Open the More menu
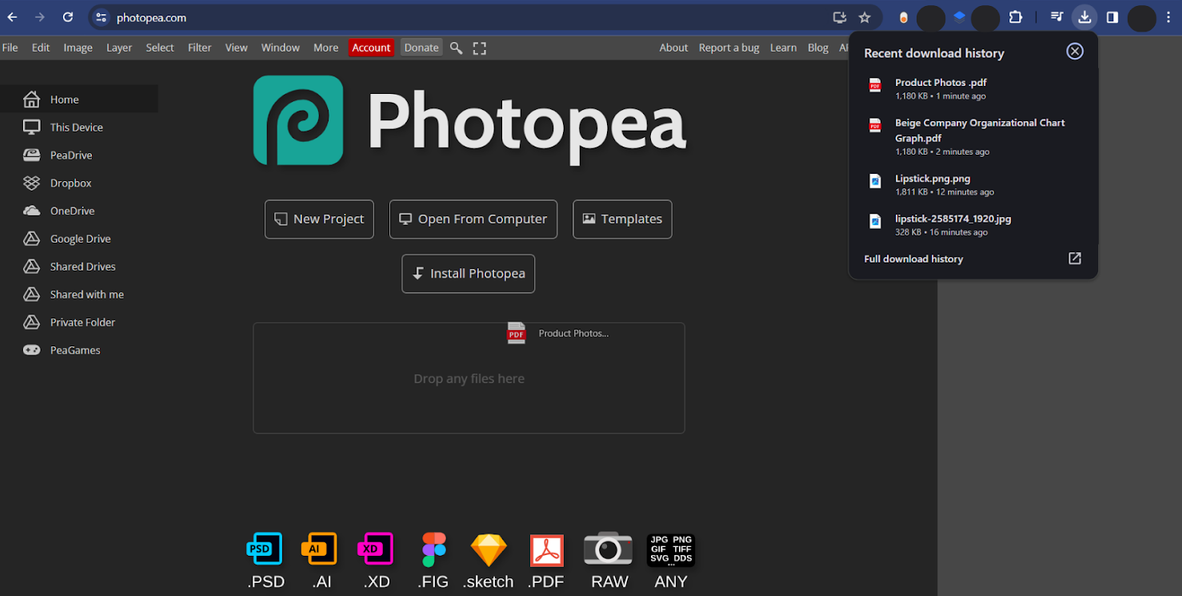Image resolution: width=1182 pixels, height=596 pixels. (x=326, y=47)
